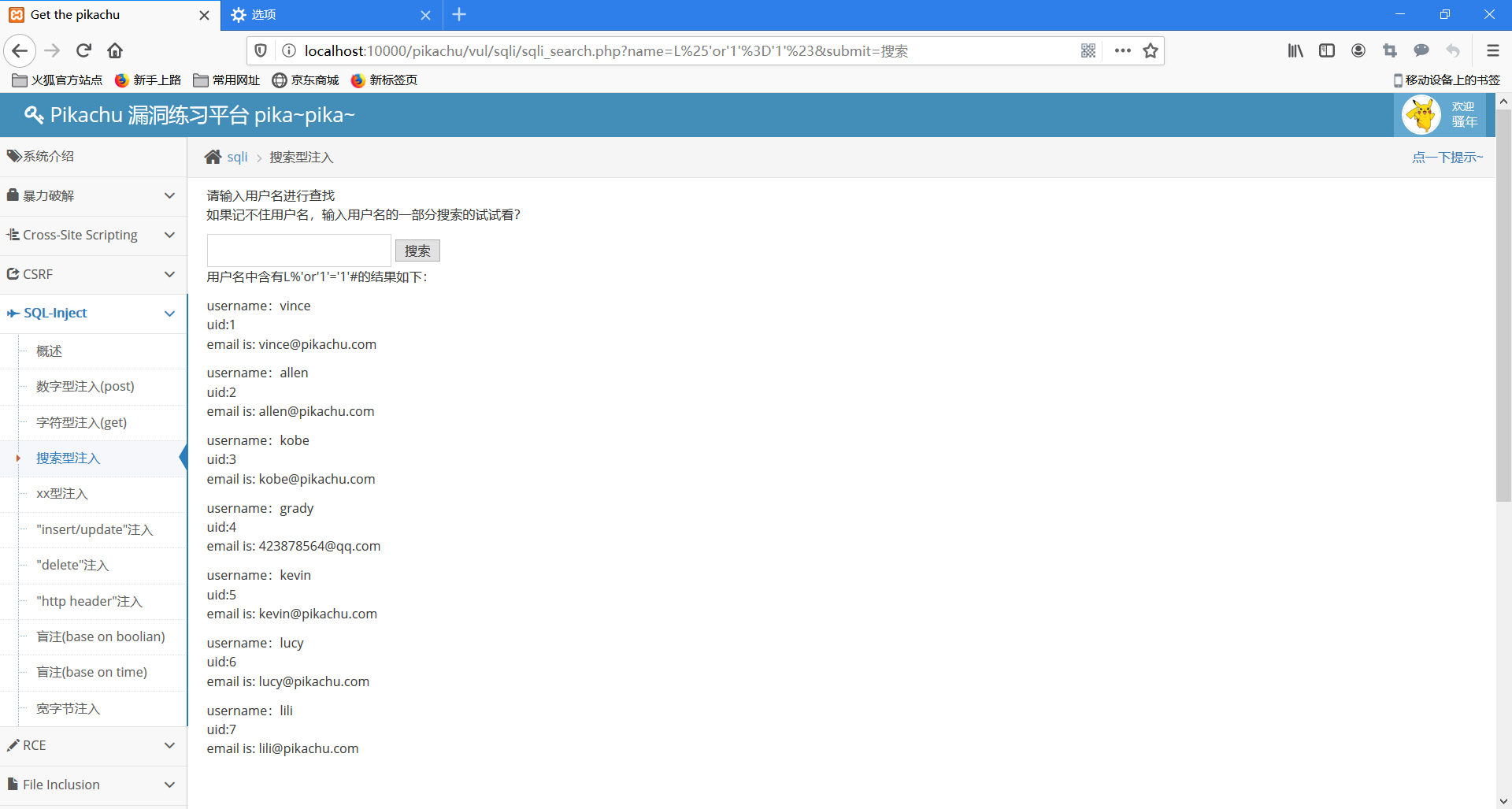The width and height of the screenshot is (1512, 809).
Task: Close the Get the pikachu tab
Action: [204, 15]
